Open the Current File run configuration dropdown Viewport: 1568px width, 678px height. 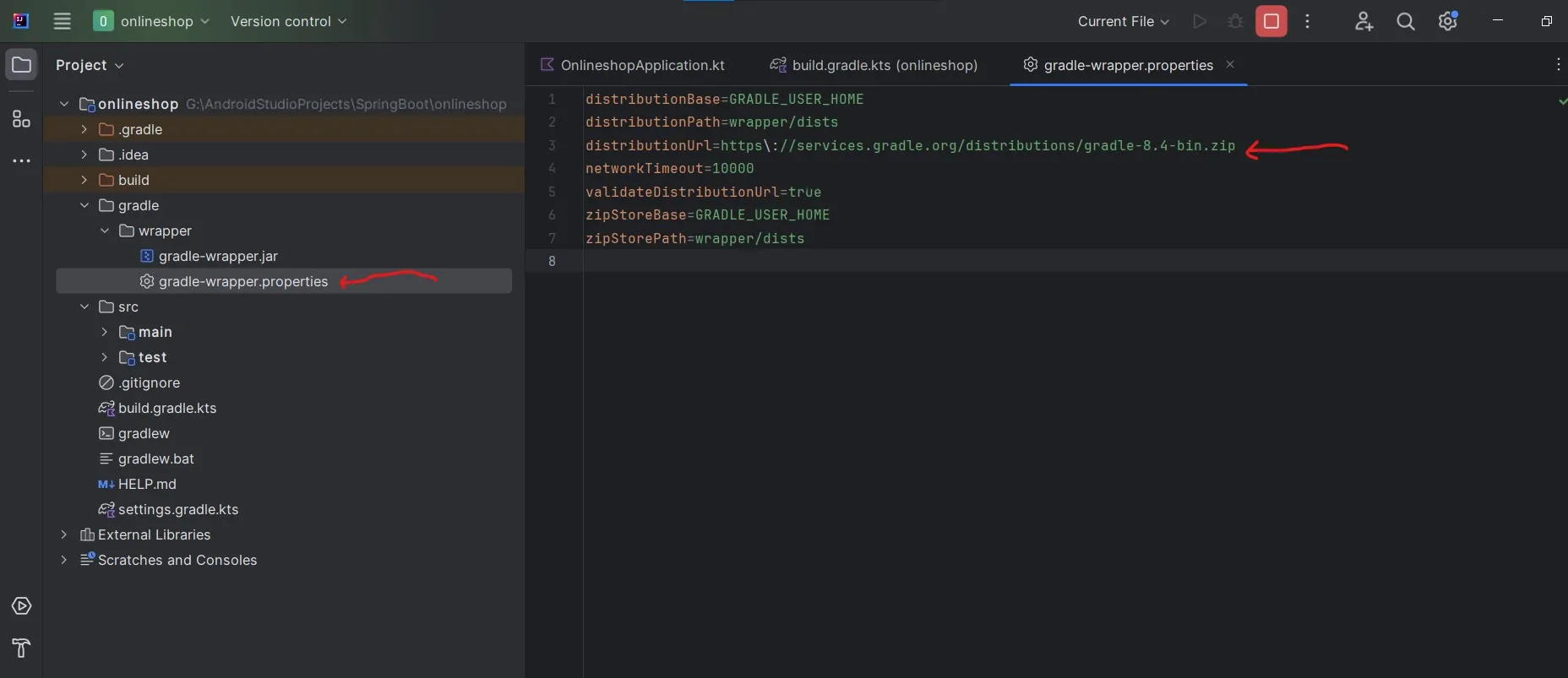(1123, 21)
